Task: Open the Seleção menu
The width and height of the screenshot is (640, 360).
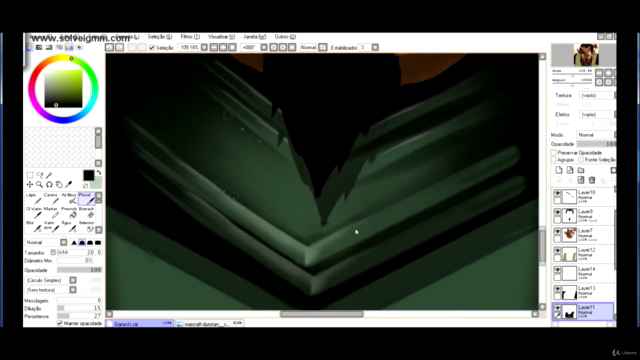Action: pos(160,37)
